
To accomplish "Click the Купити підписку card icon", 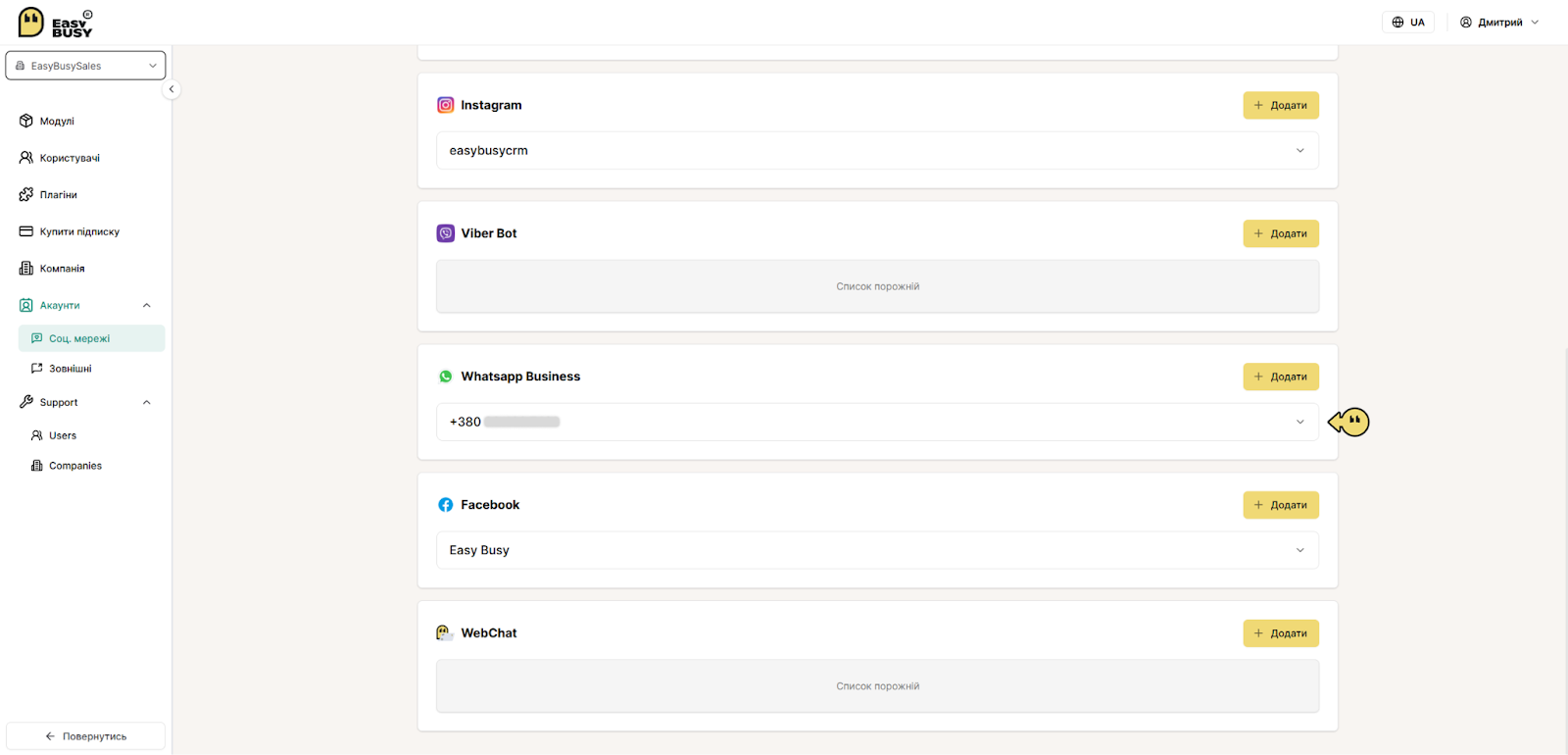I will tap(26, 231).
